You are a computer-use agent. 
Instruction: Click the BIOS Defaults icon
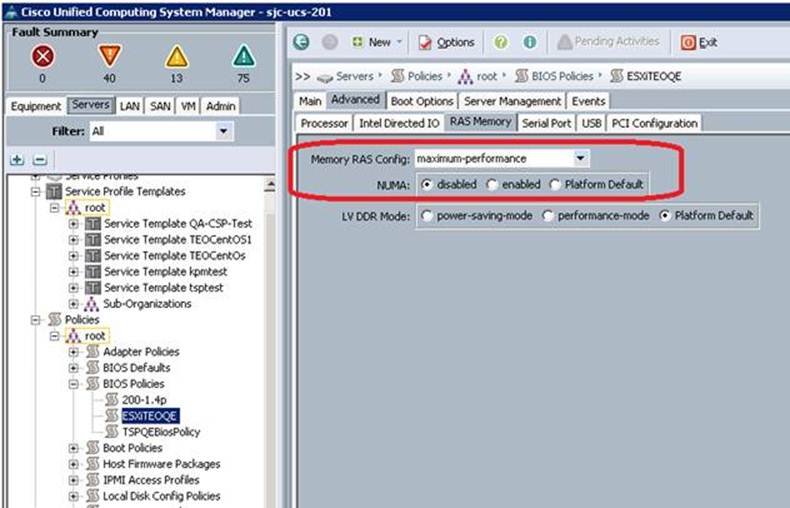coord(92,368)
